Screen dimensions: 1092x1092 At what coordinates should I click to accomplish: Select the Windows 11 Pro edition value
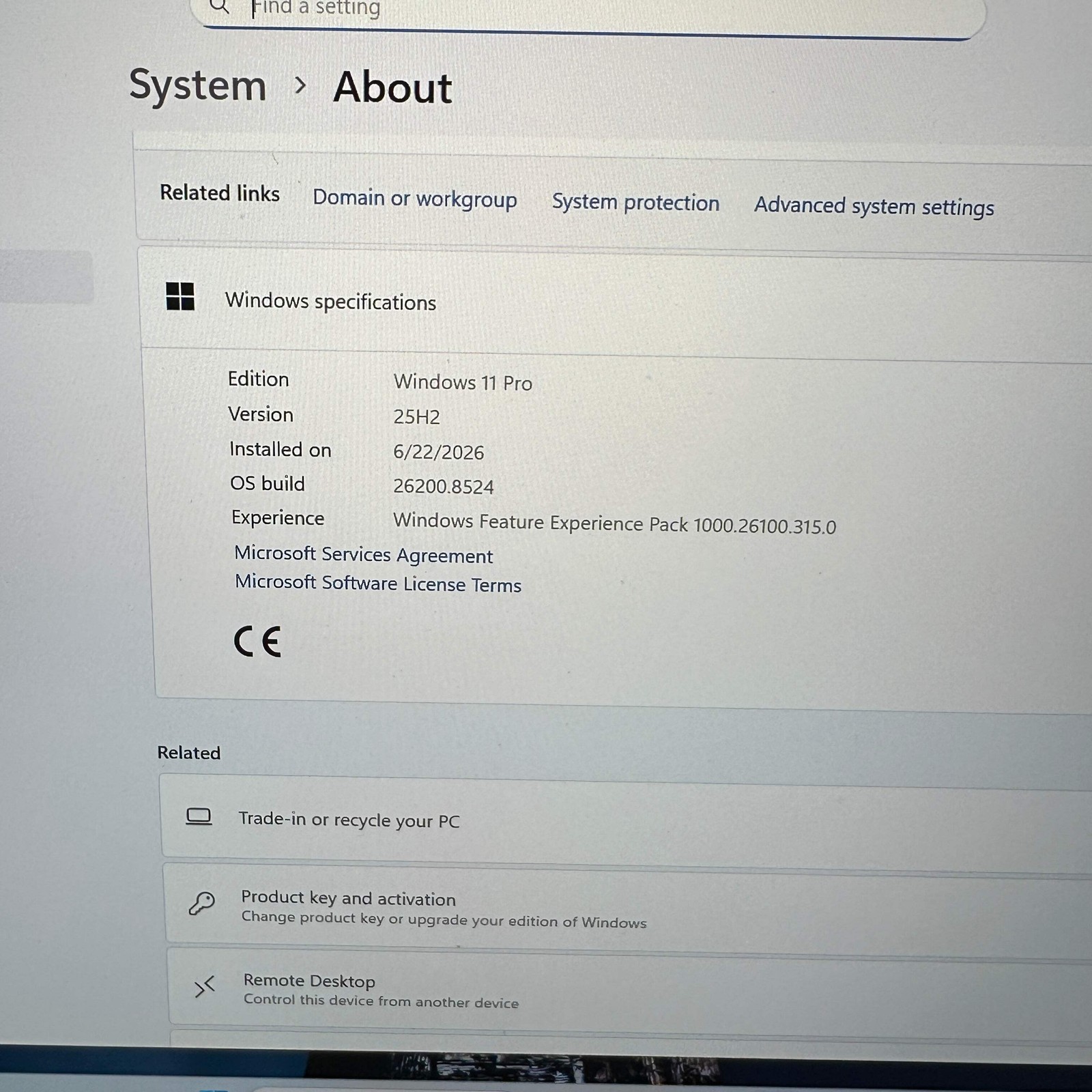[463, 382]
